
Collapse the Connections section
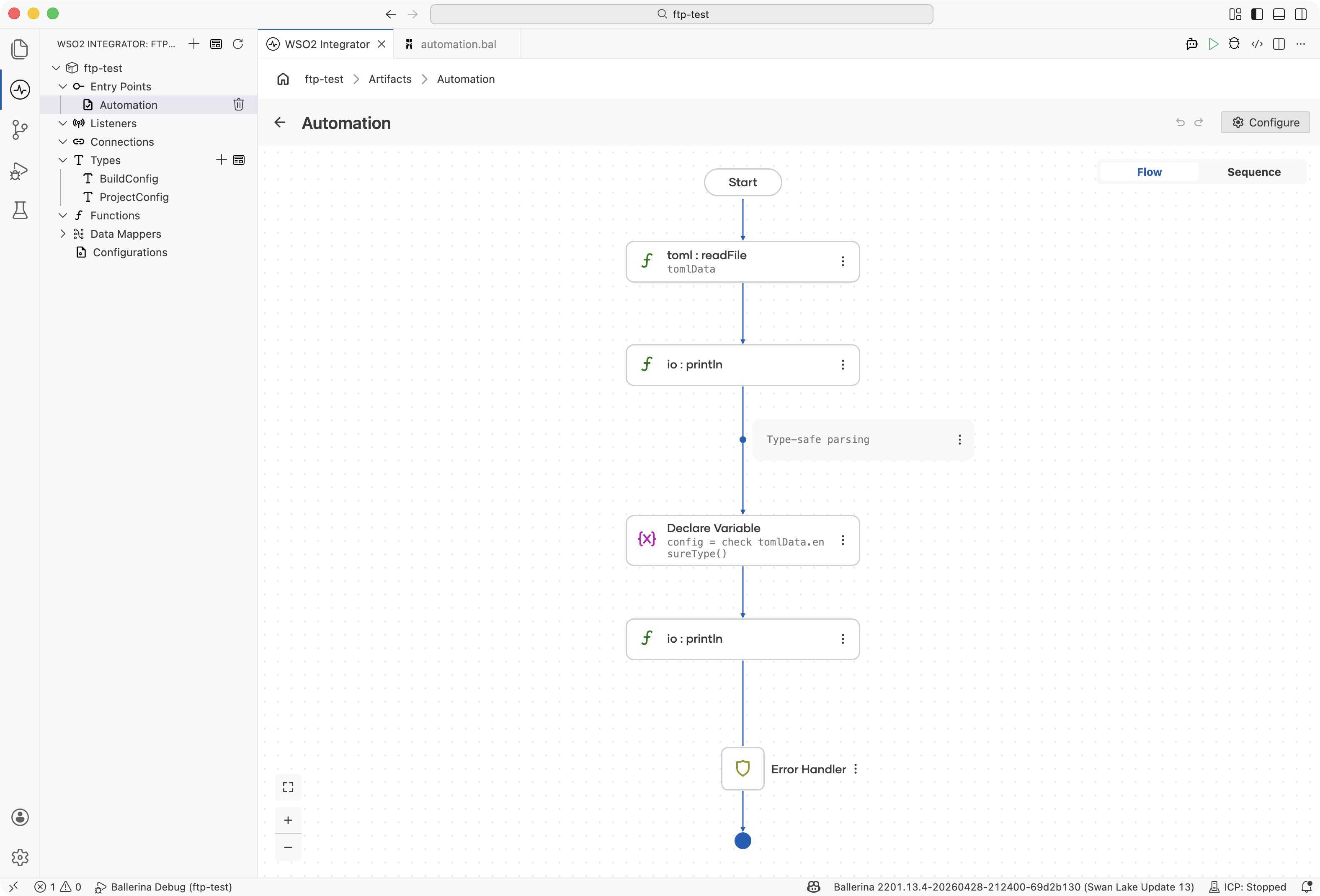[x=63, y=142]
